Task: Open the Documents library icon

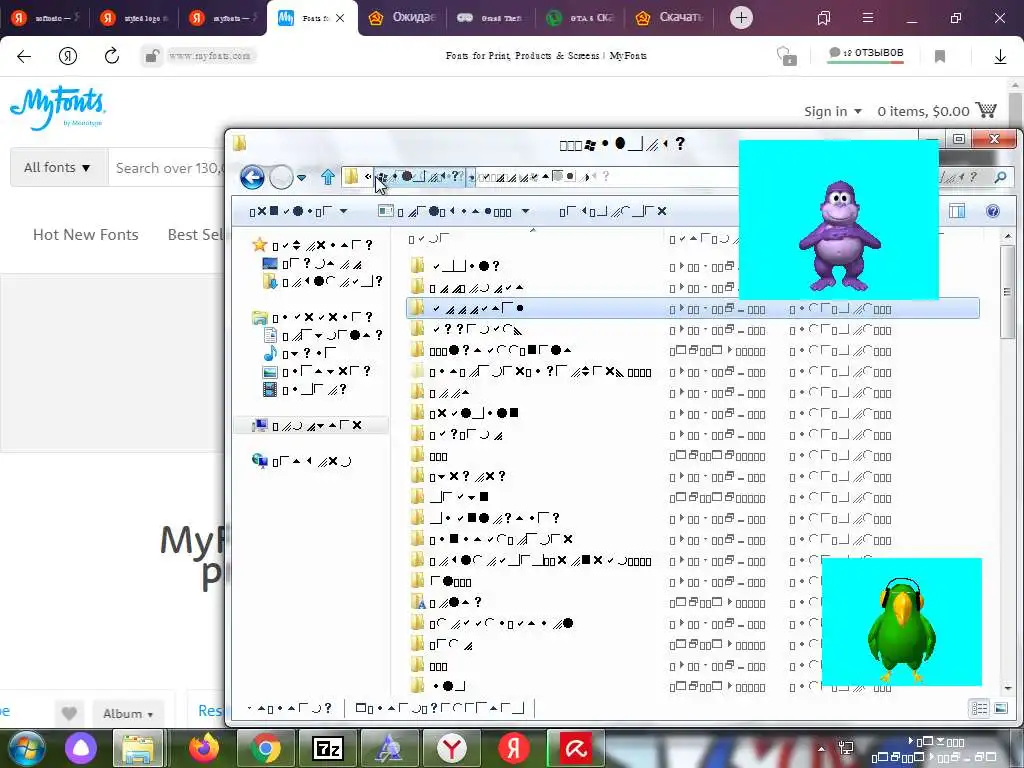Action: click(x=270, y=335)
